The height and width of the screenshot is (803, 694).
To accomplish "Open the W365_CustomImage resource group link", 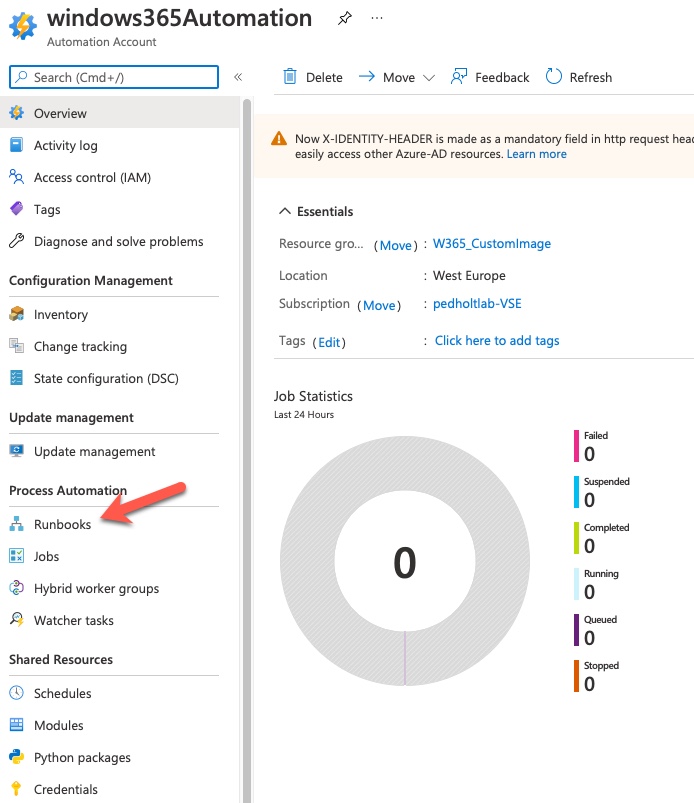I will coord(492,243).
